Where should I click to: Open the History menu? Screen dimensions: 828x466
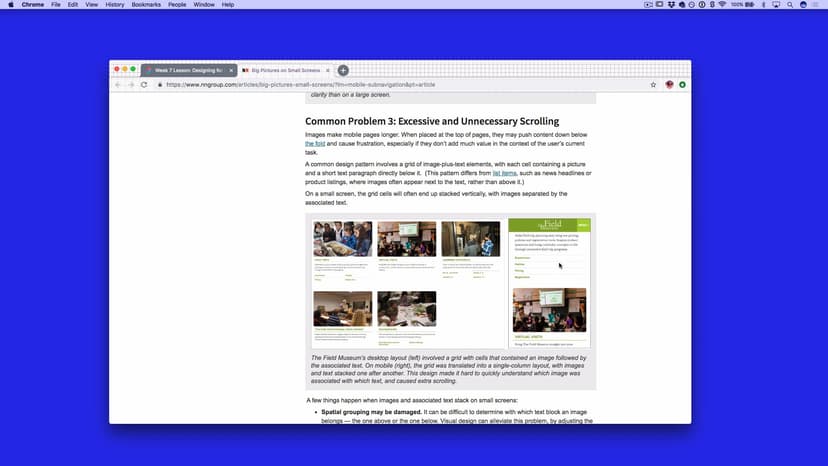(x=115, y=5)
